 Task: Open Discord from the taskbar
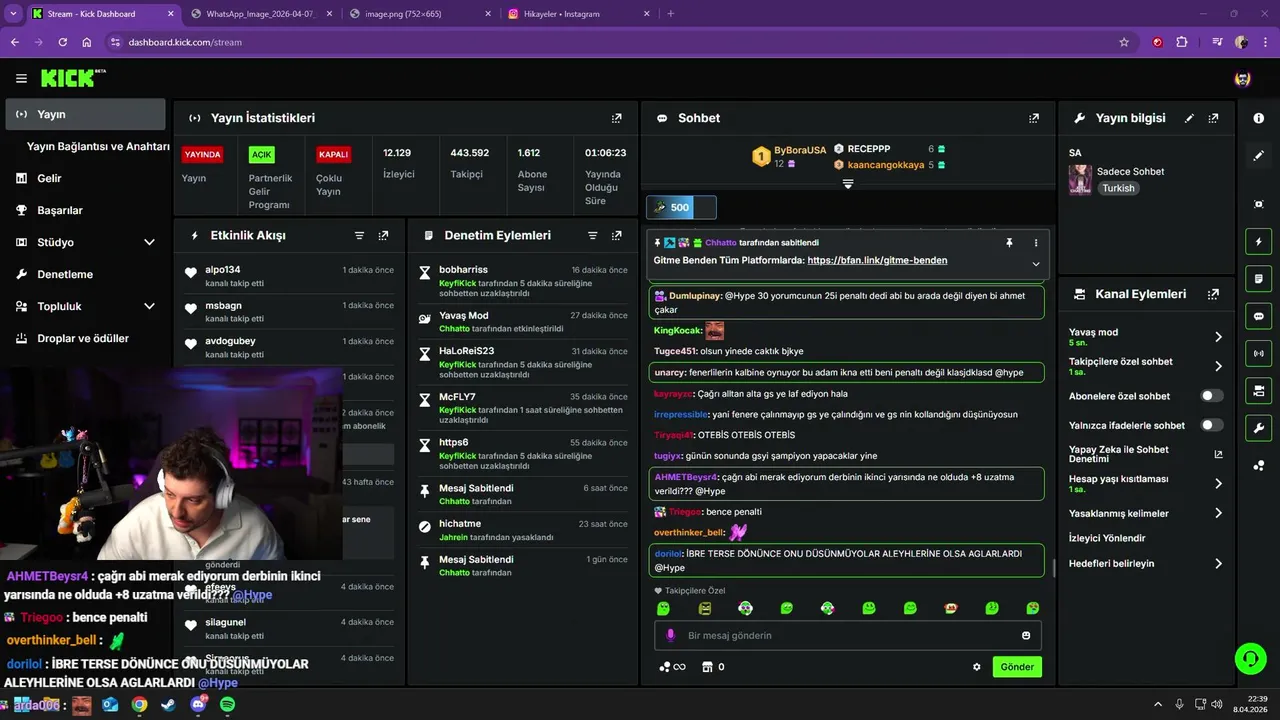198,705
